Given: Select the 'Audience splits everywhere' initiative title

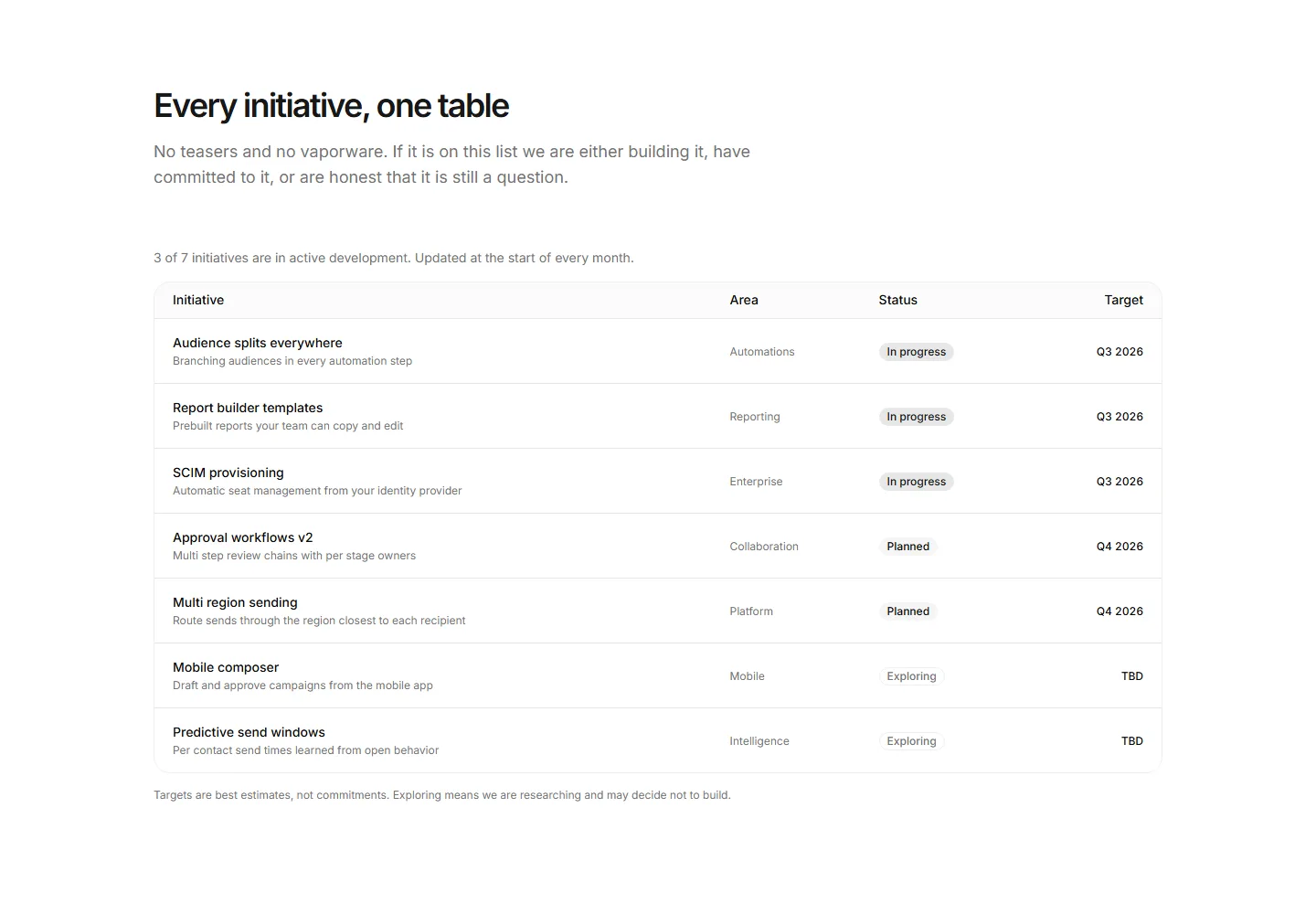Looking at the screenshot, I should [258, 343].
